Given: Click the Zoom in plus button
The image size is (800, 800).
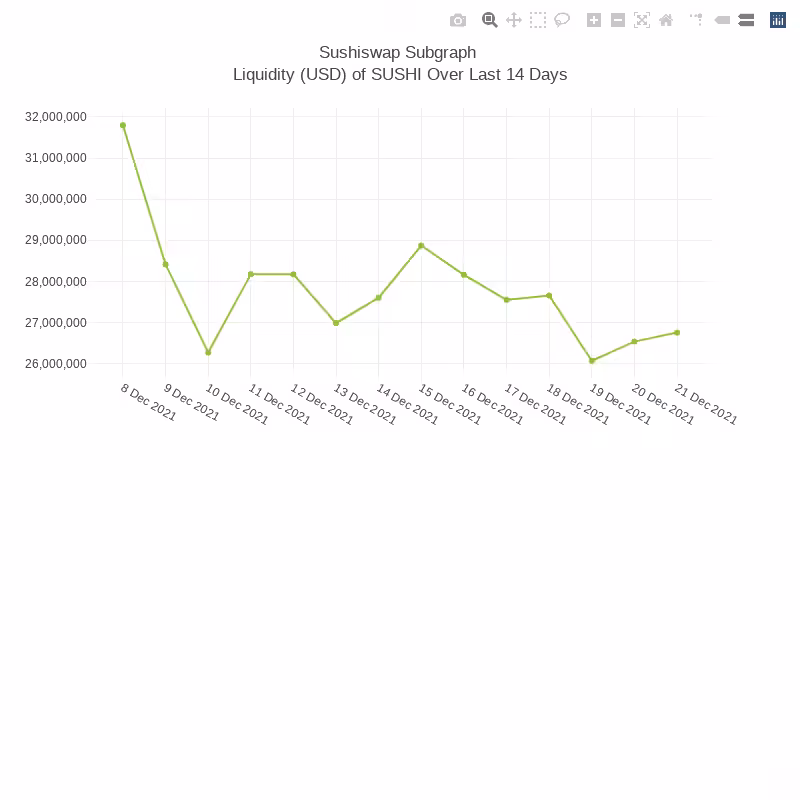Looking at the screenshot, I should pos(594,20).
